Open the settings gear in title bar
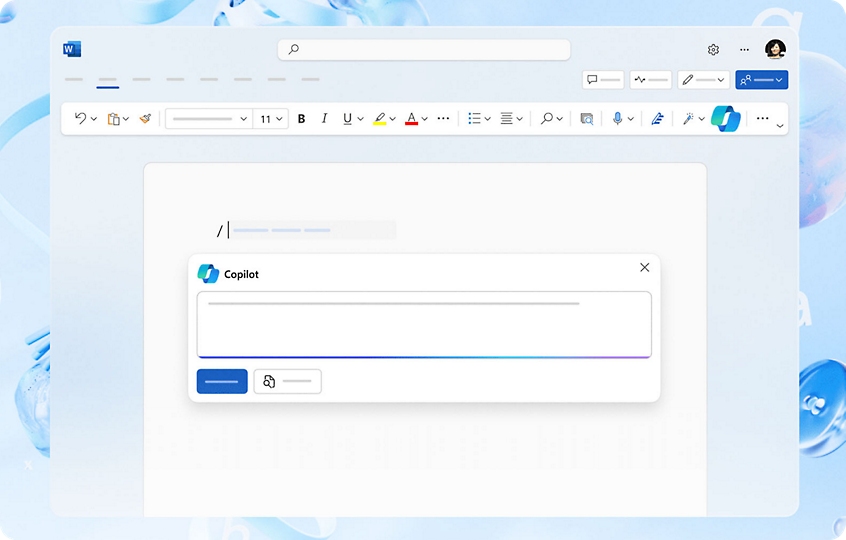 point(713,49)
